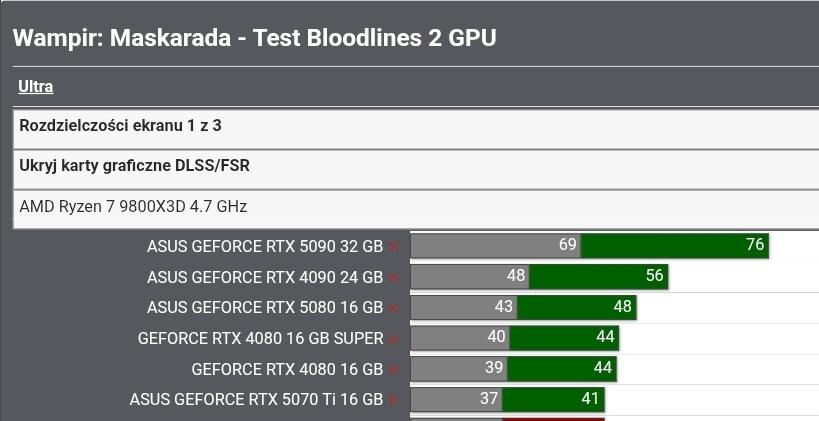This screenshot has height=421, width=819.
Task: Click RTX 5080 gray bar showing 43
Action: (x=463, y=307)
